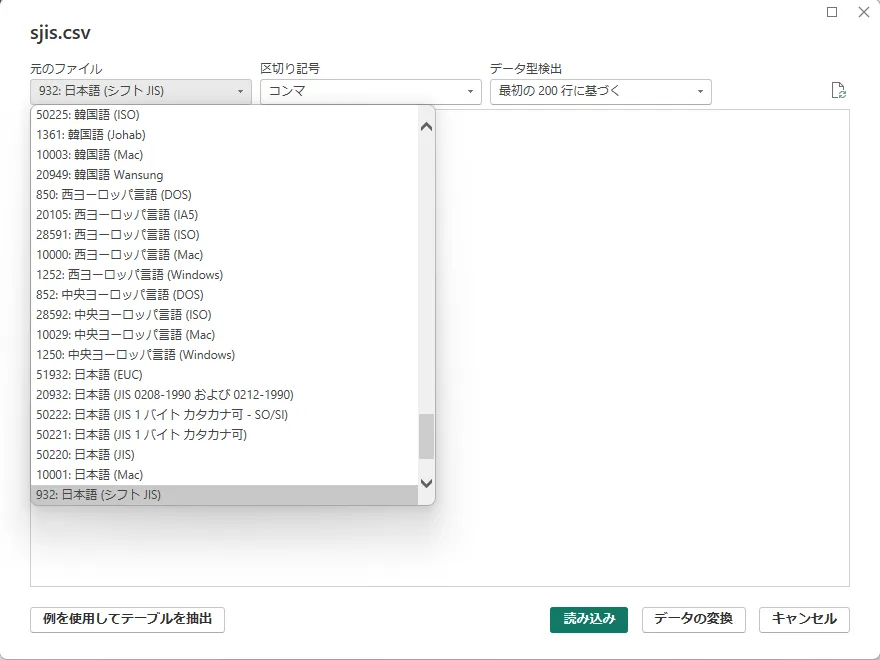Select 850: 西ヨーロッパ言語 (DOS)
This screenshot has width=880, height=660.
coord(224,195)
